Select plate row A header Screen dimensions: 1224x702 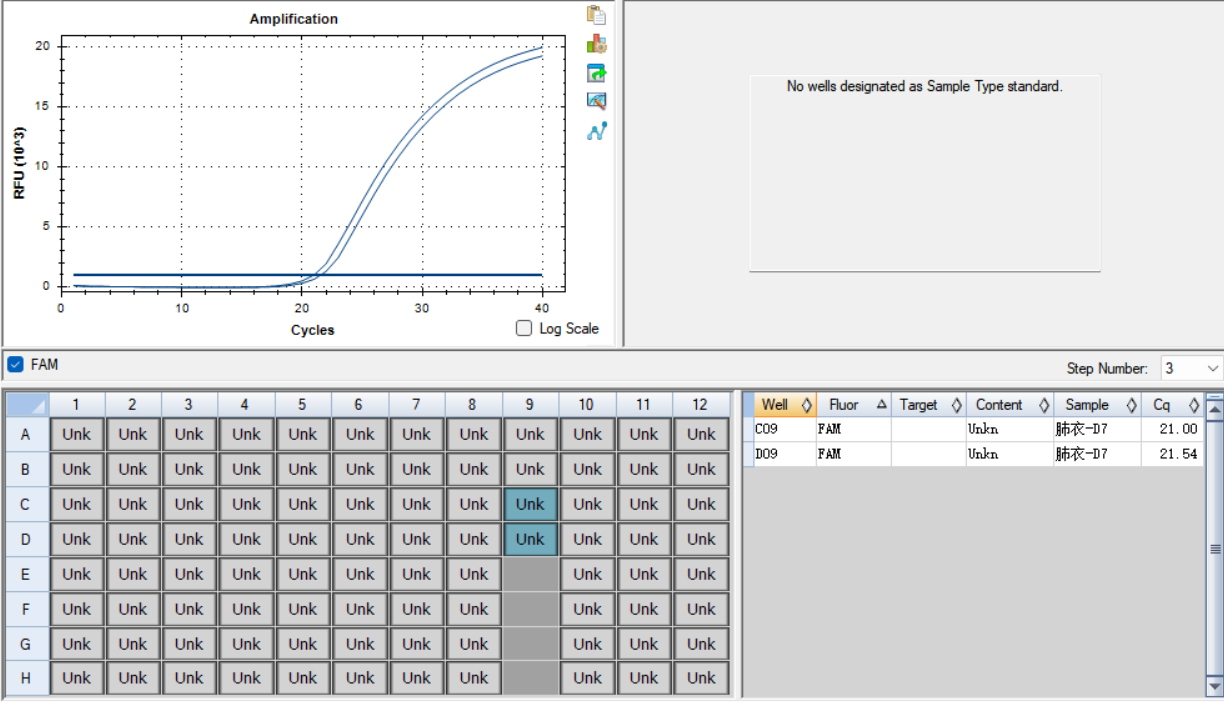(x=27, y=434)
